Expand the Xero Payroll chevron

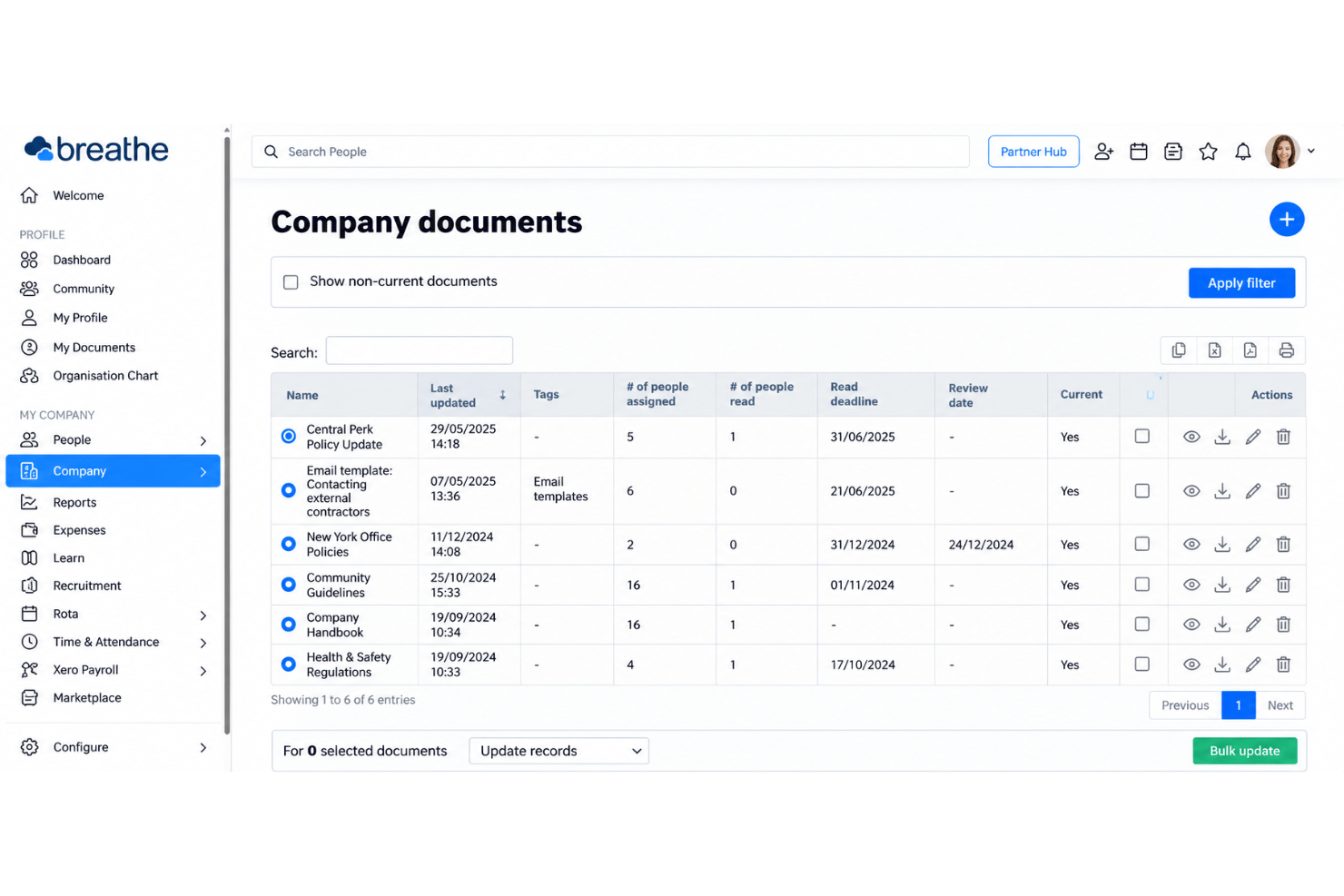click(x=203, y=672)
